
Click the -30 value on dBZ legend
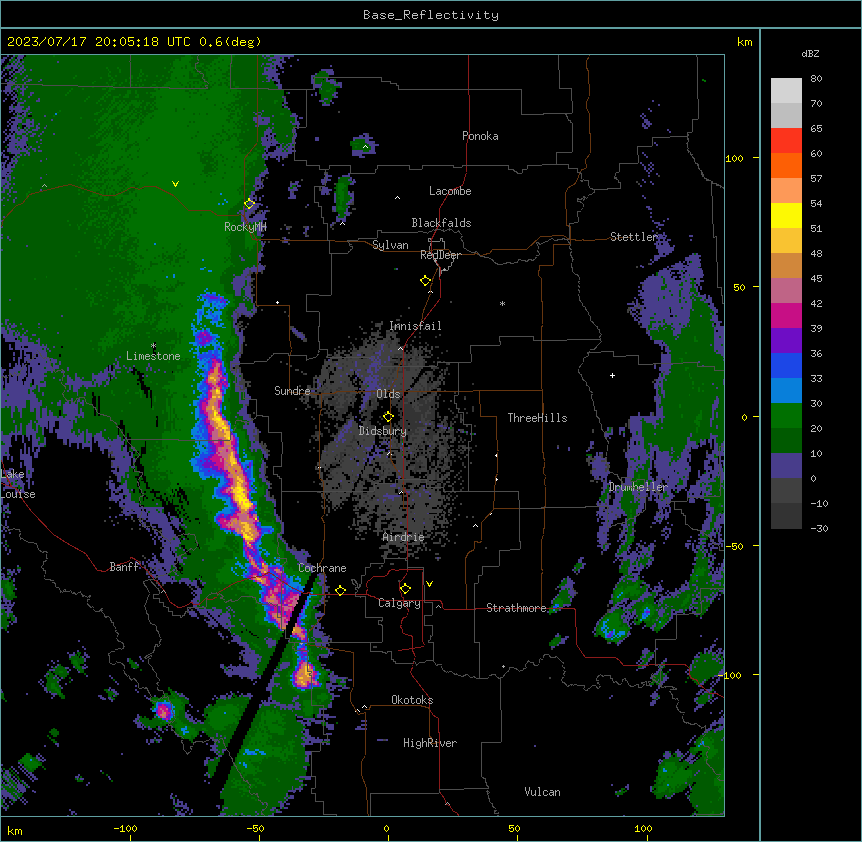(819, 529)
